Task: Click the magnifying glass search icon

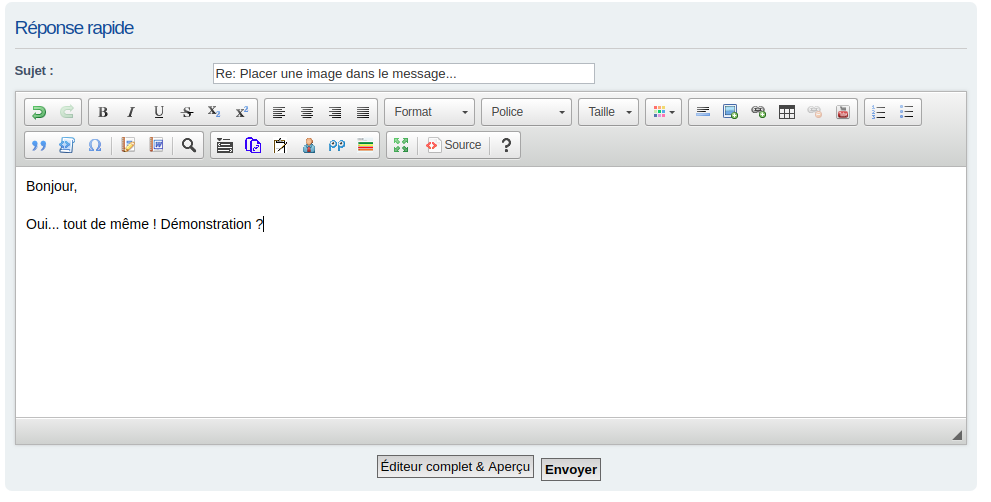Action: [188, 145]
